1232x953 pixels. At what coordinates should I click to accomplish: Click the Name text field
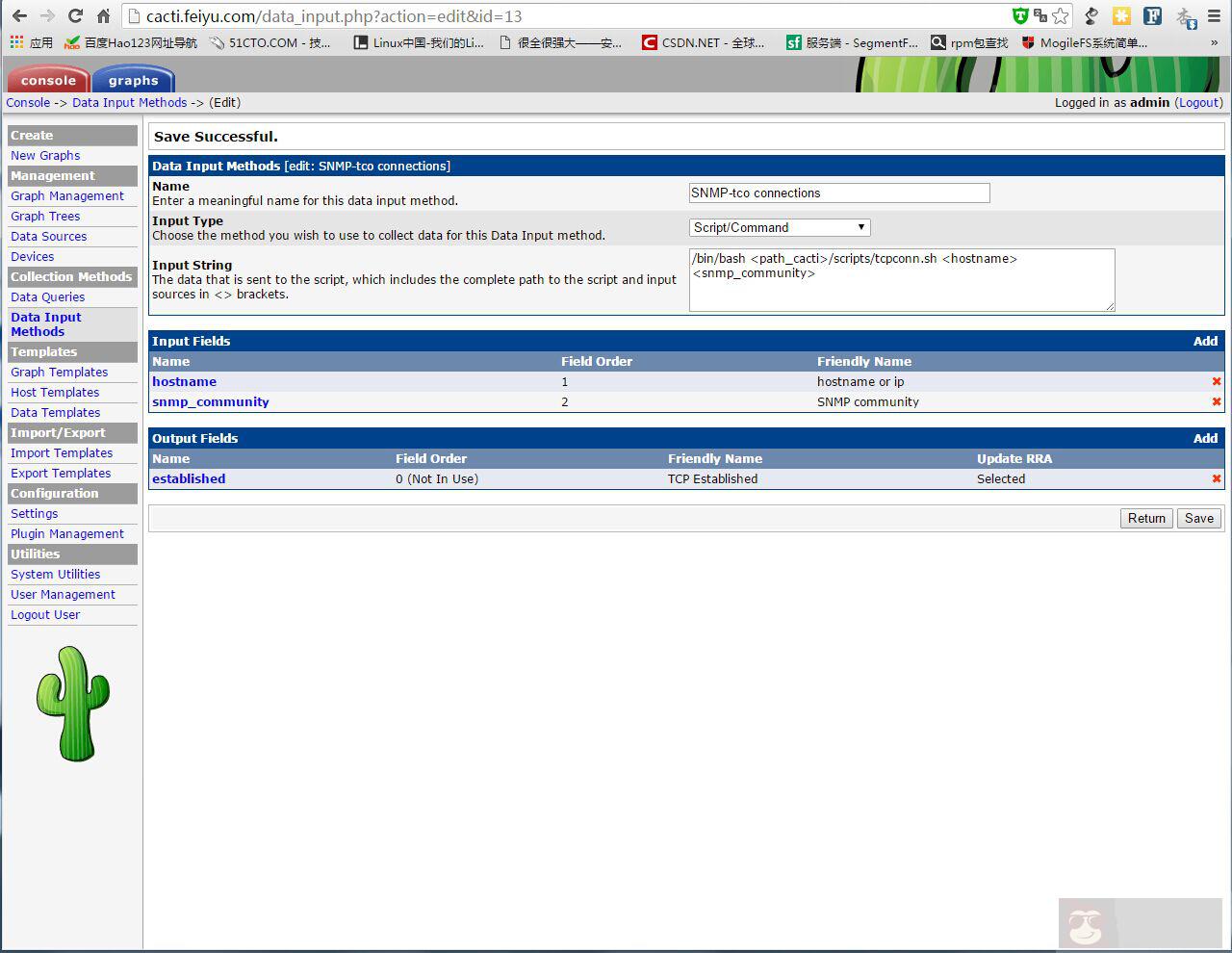(x=838, y=193)
